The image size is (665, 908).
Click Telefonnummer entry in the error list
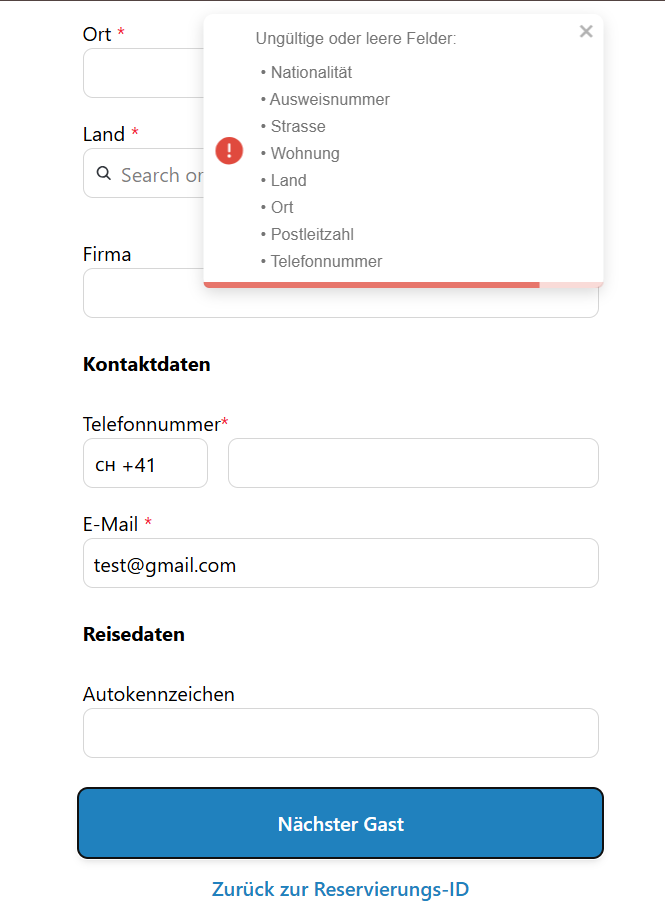326,261
